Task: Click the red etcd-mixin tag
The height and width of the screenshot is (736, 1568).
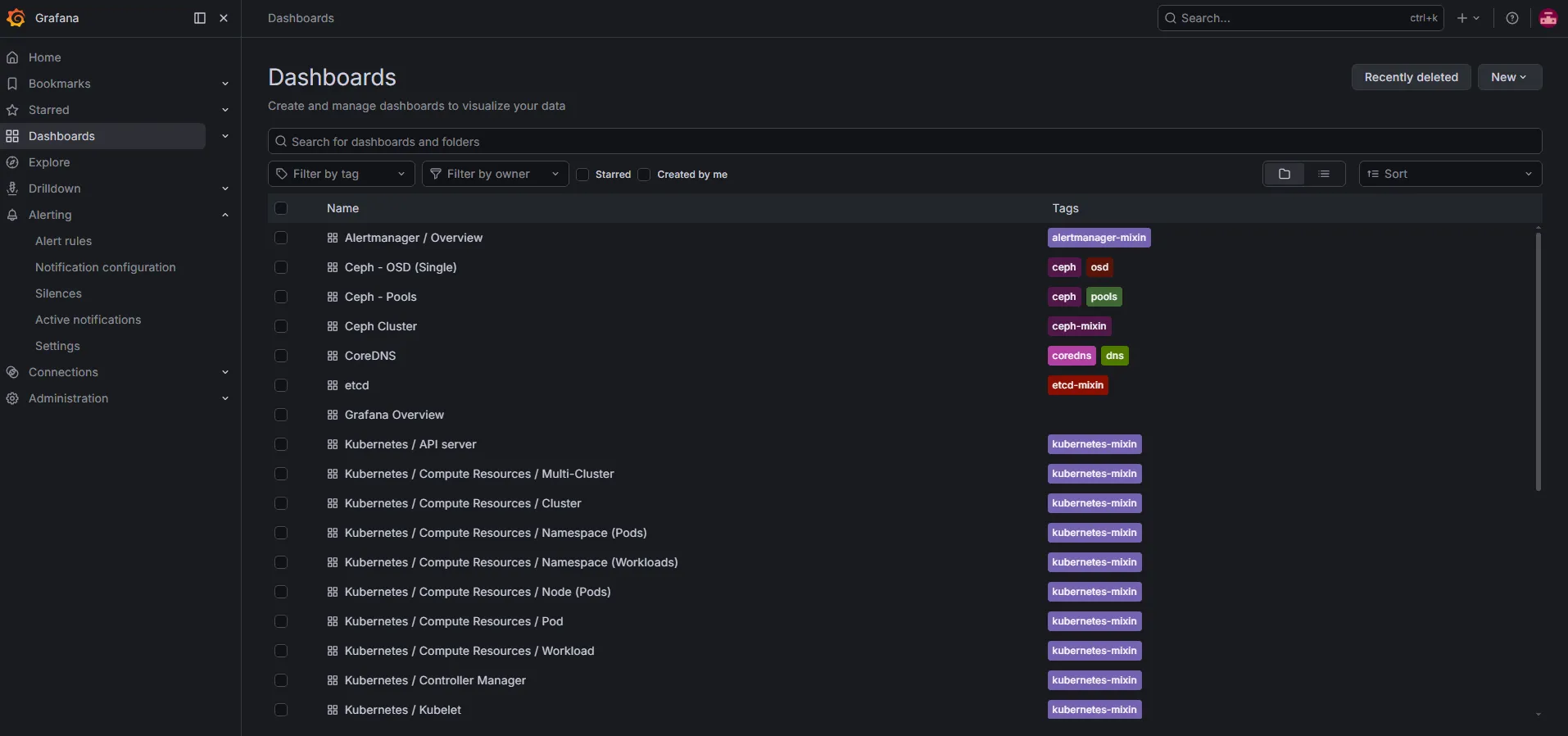Action: [x=1077, y=385]
